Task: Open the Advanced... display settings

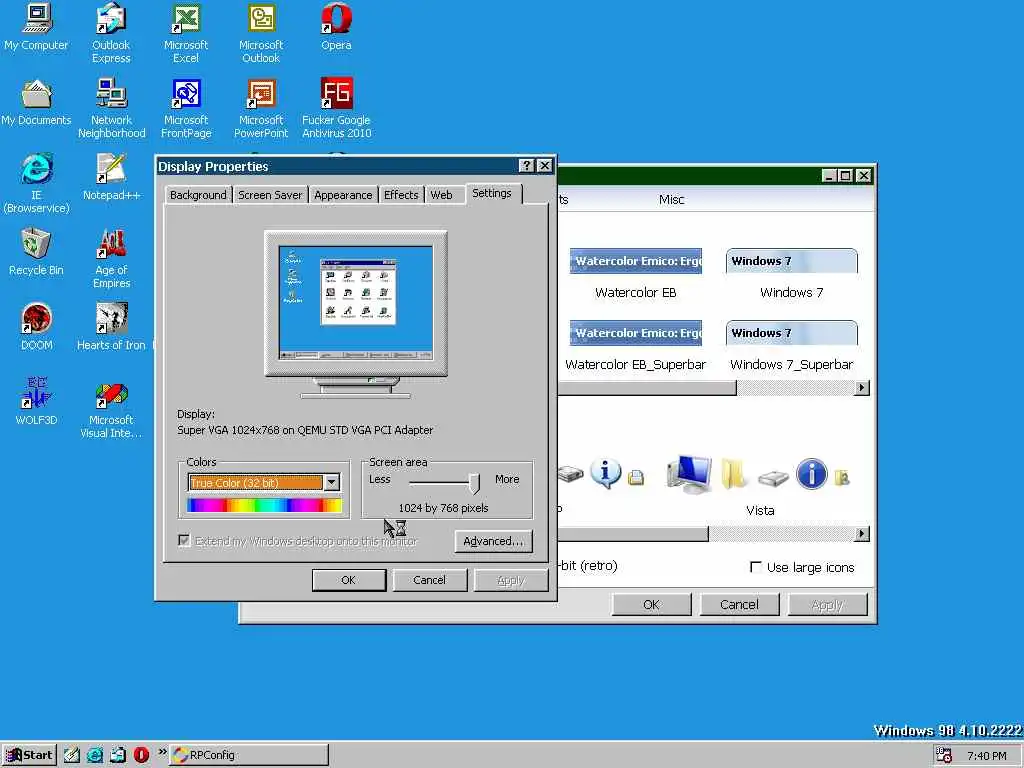Action: click(493, 541)
